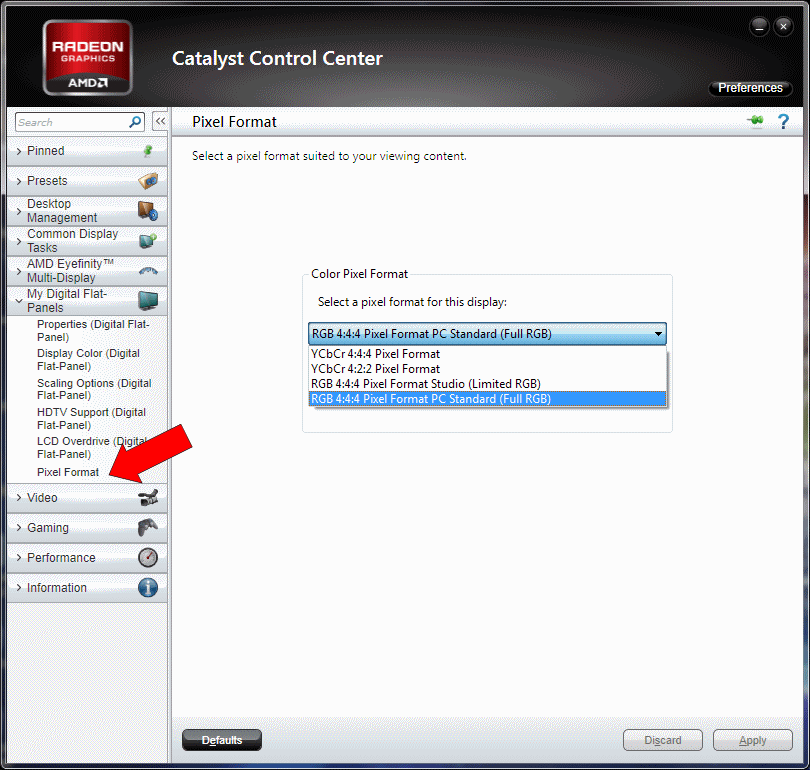Click the Defaults button
The width and height of the screenshot is (810, 770).
222,740
